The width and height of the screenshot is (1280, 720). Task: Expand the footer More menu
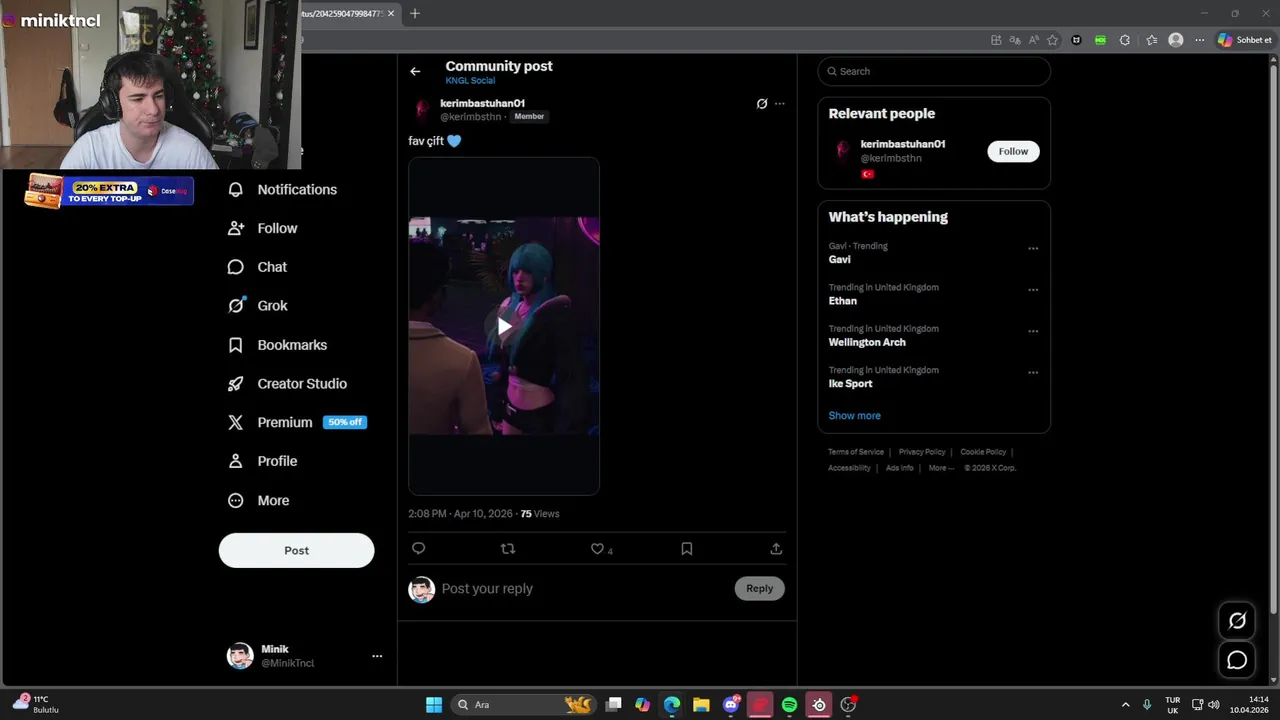coord(940,468)
